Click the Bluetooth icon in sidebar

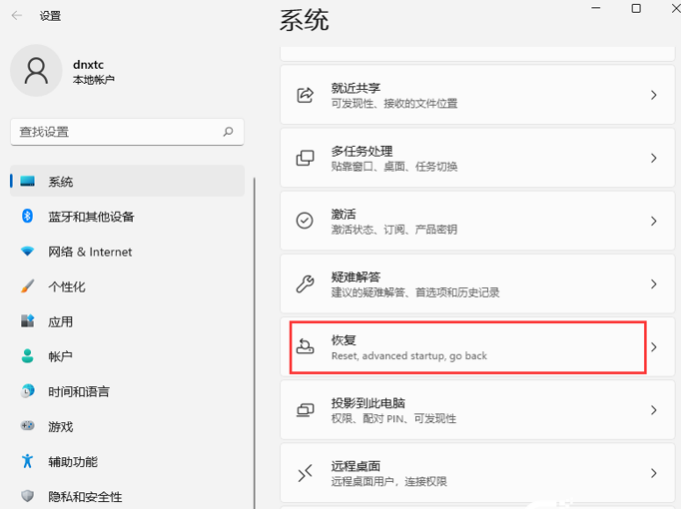click(28, 216)
